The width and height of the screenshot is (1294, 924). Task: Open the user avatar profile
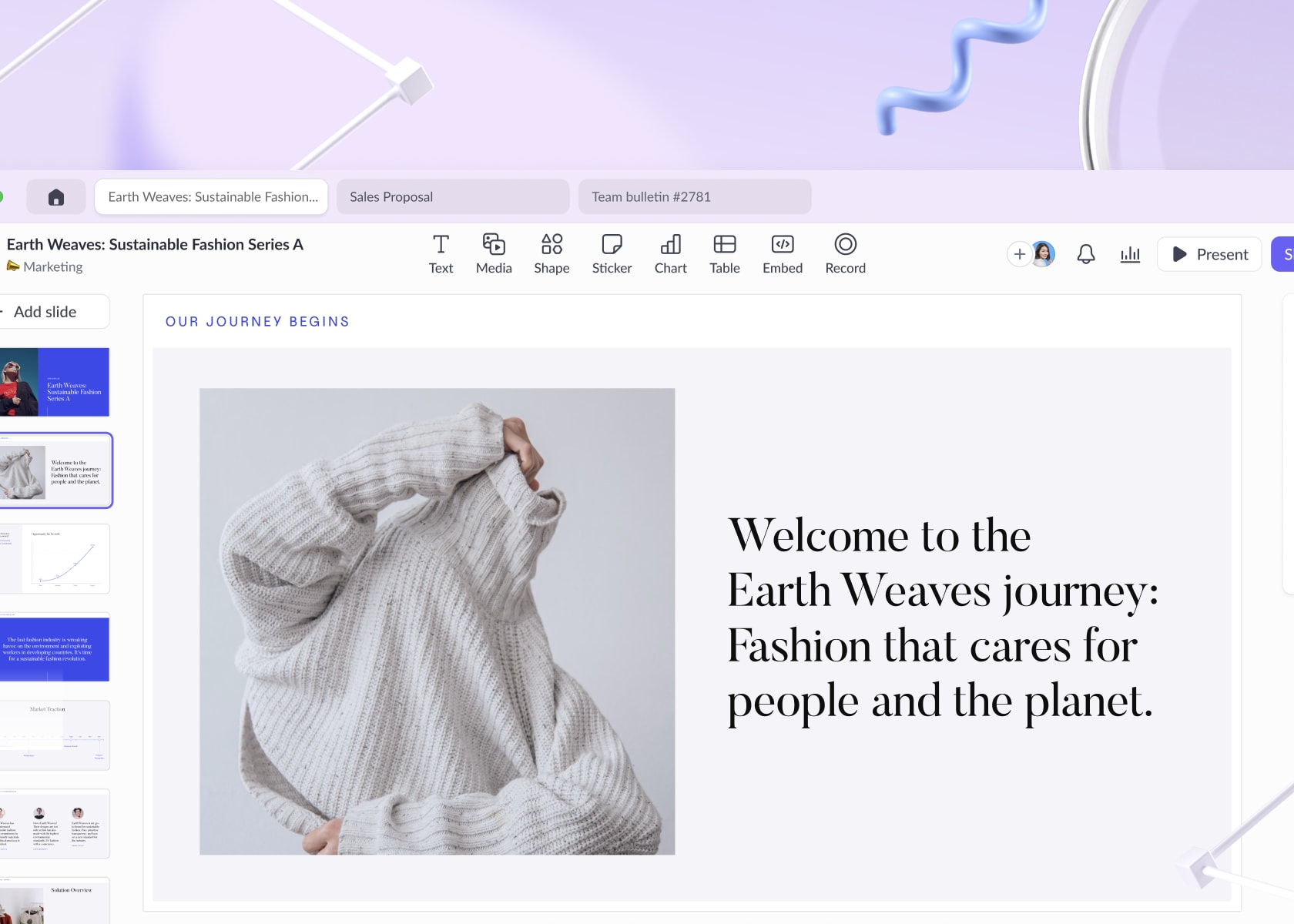[1044, 254]
